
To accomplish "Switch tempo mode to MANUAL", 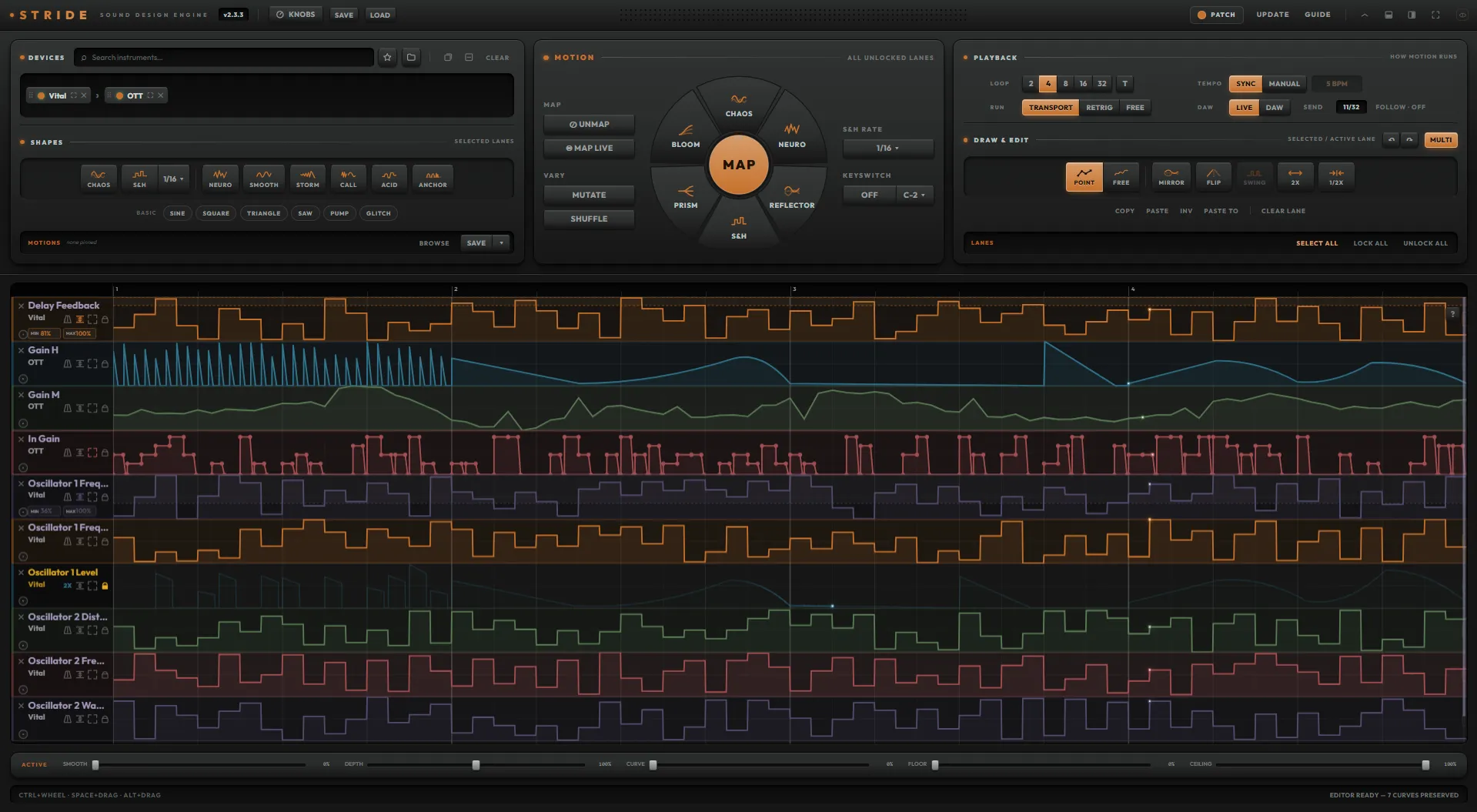I will click(x=1284, y=84).
